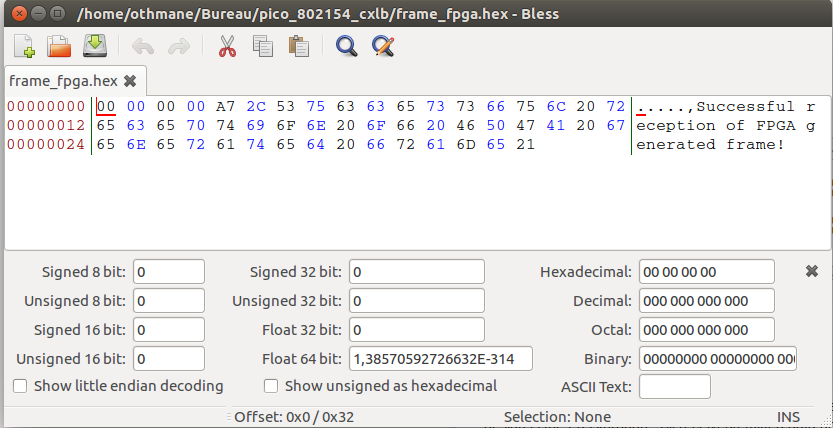This screenshot has height=428, width=833.
Task: Select the frame_fpga.hex tab
Action: pos(62,80)
